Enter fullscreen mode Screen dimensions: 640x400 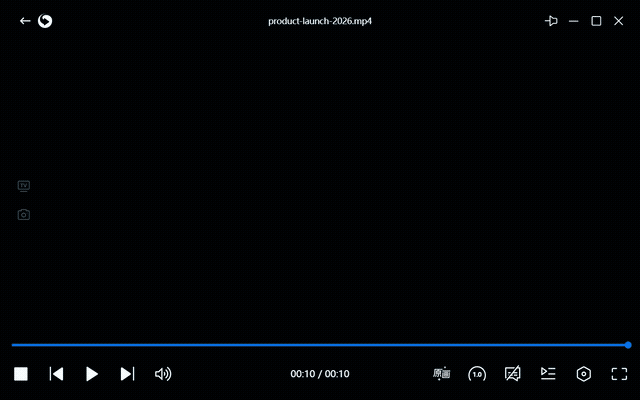pos(619,374)
